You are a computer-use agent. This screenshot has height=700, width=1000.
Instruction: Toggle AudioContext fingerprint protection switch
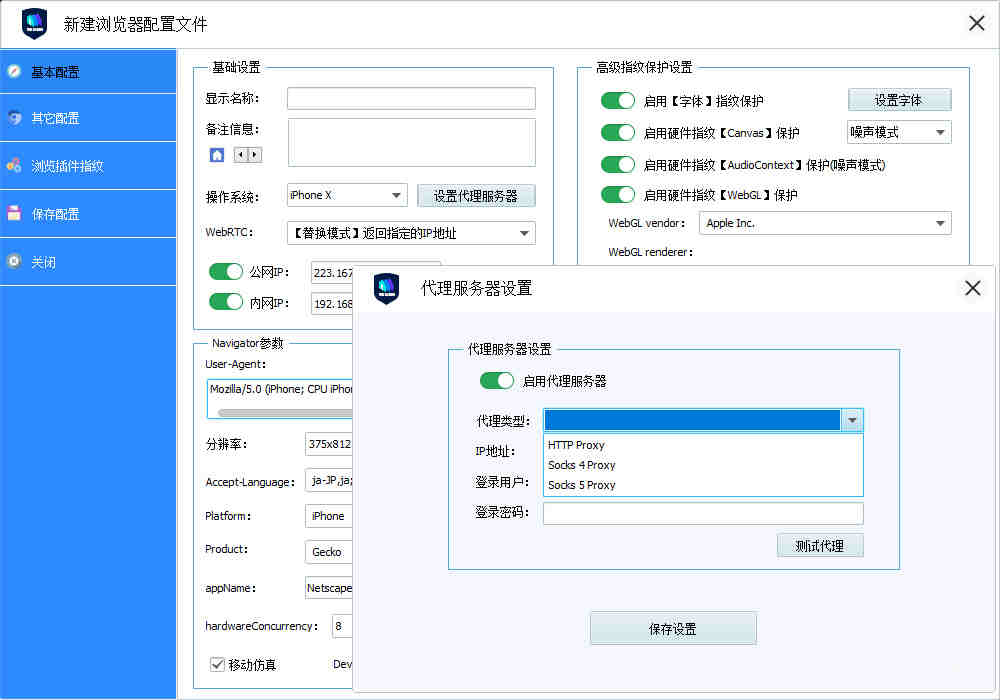(x=617, y=164)
